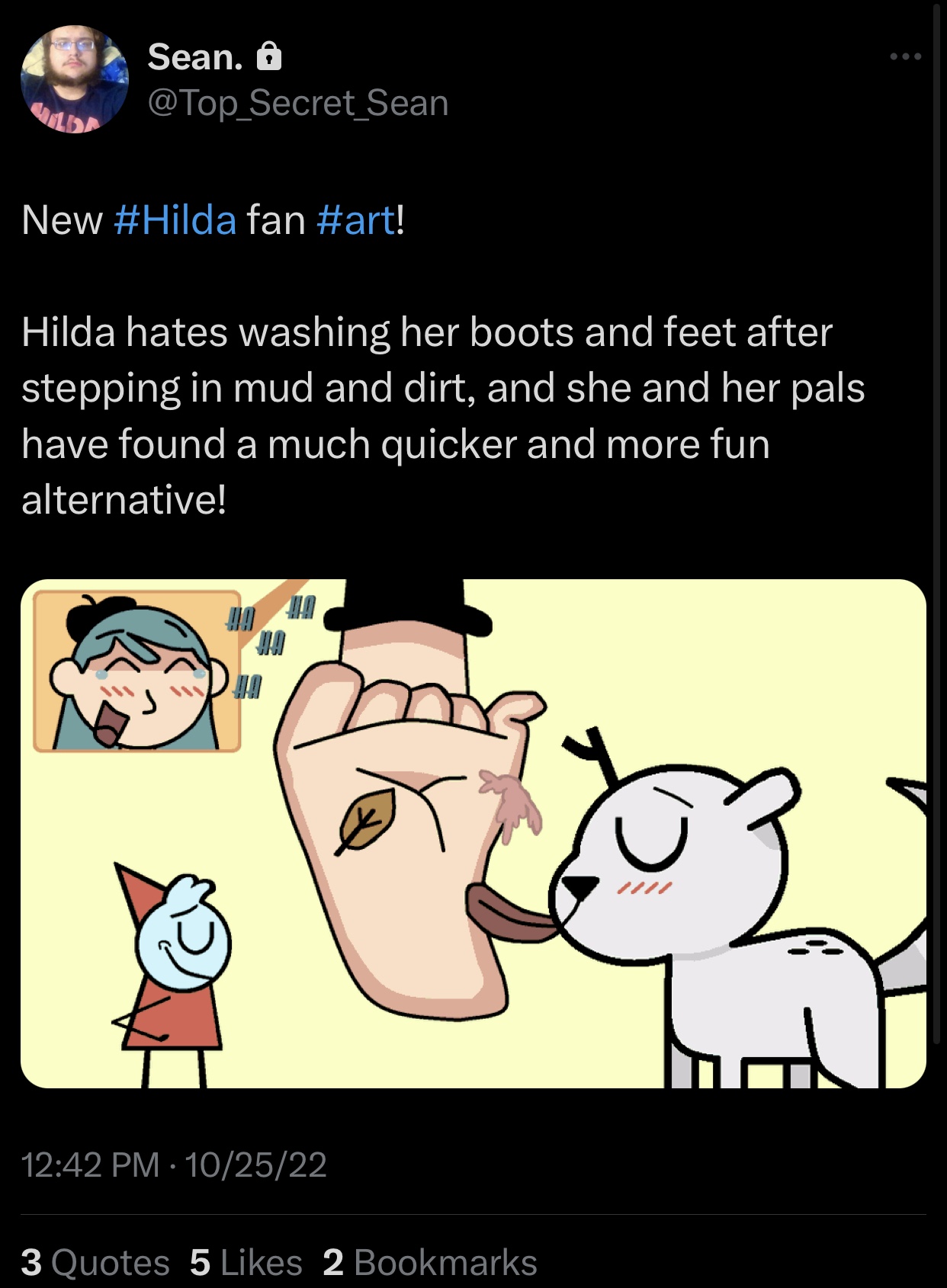This screenshot has width=947, height=1288.
Task: Click the brown leaf in the artwork
Action: click(x=367, y=822)
